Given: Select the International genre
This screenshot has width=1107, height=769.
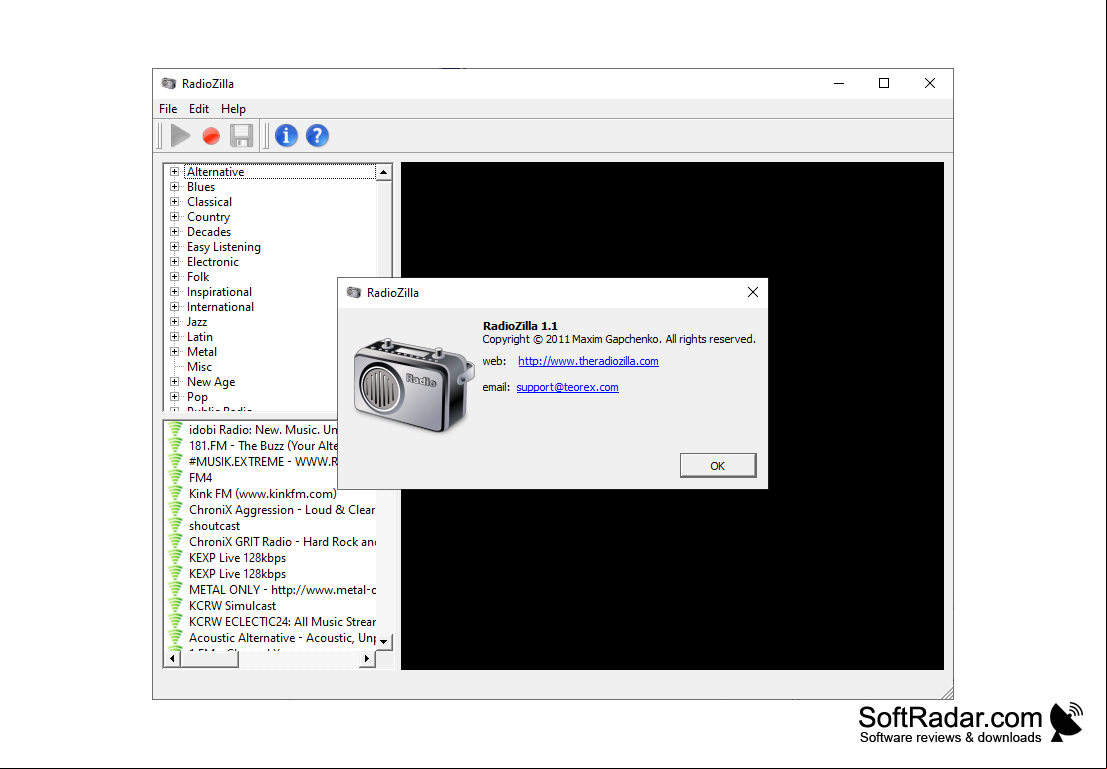Looking at the screenshot, I should tap(220, 306).
